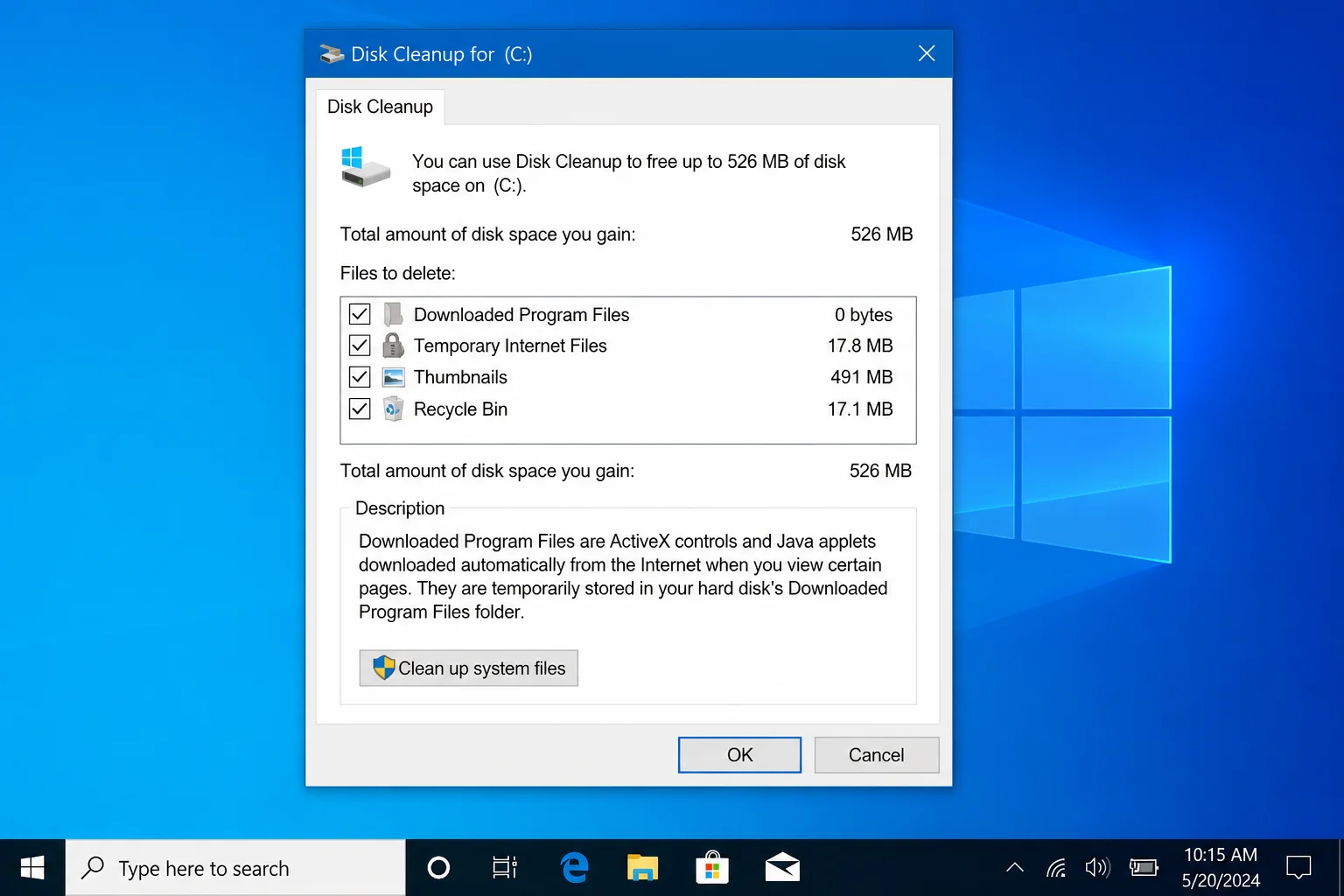The image size is (1344, 896).
Task: Open the clock showing 10:15 AM
Action: tap(1221, 868)
